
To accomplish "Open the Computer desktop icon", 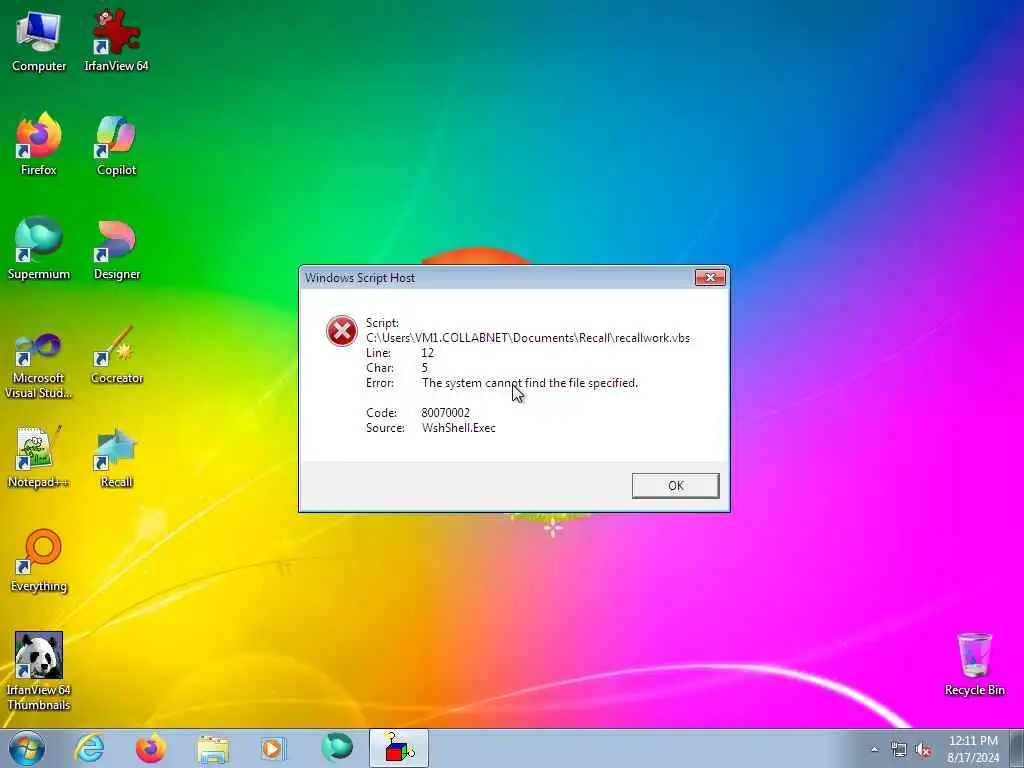I will (x=39, y=40).
